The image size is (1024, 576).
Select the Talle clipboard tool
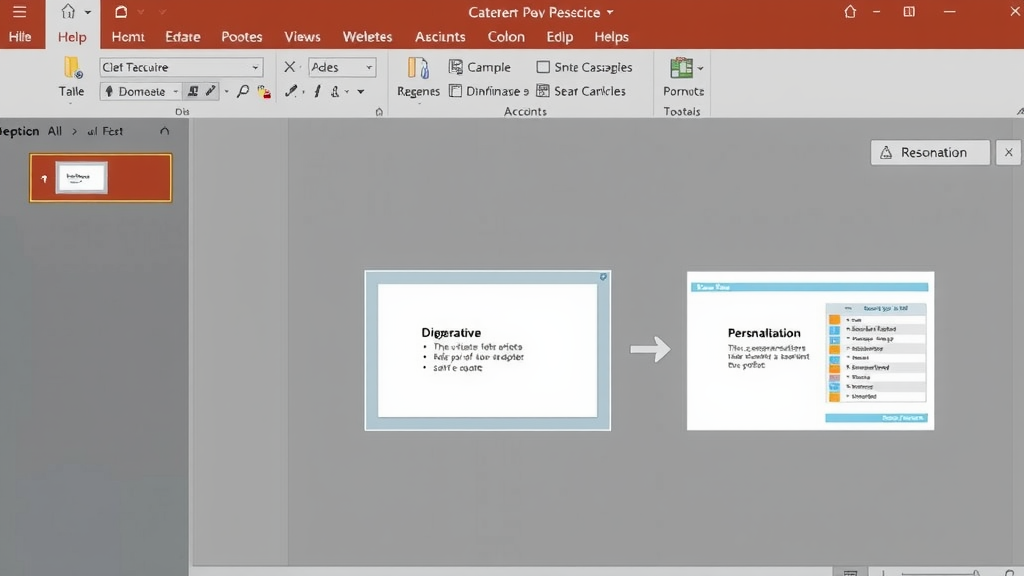pos(70,80)
